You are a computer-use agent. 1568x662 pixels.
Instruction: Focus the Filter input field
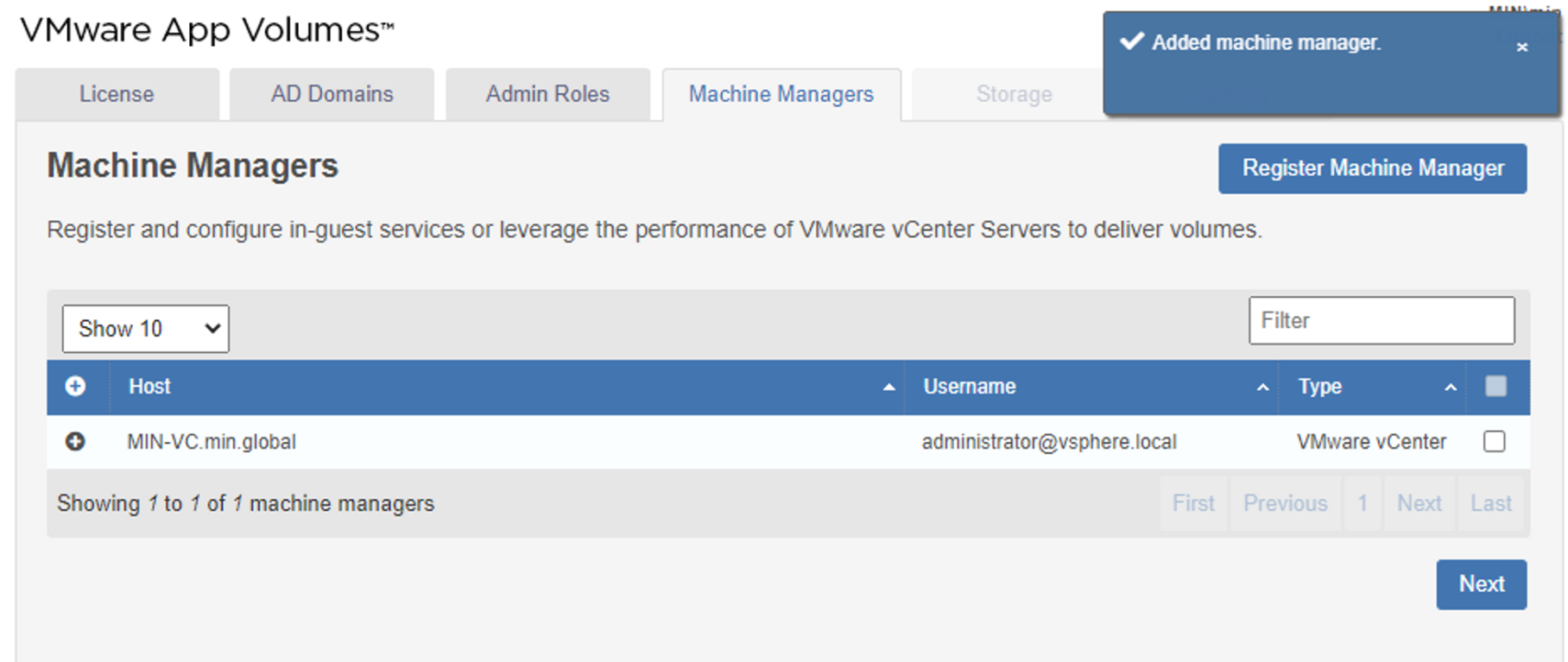click(1381, 320)
